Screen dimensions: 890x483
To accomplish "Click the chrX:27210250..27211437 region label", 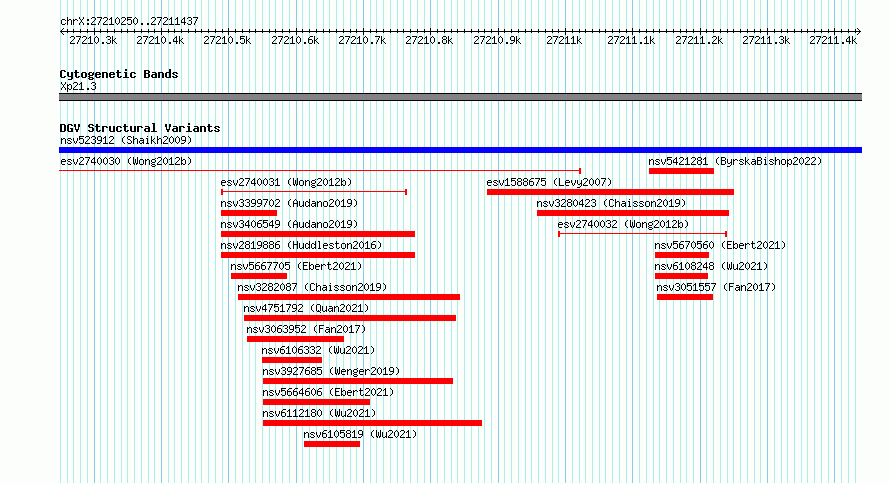I will click(x=129, y=21).
